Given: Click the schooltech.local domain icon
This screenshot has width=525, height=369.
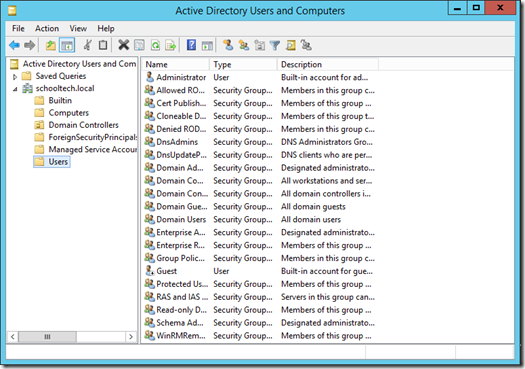Looking at the screenshot, I should [27, 88].
